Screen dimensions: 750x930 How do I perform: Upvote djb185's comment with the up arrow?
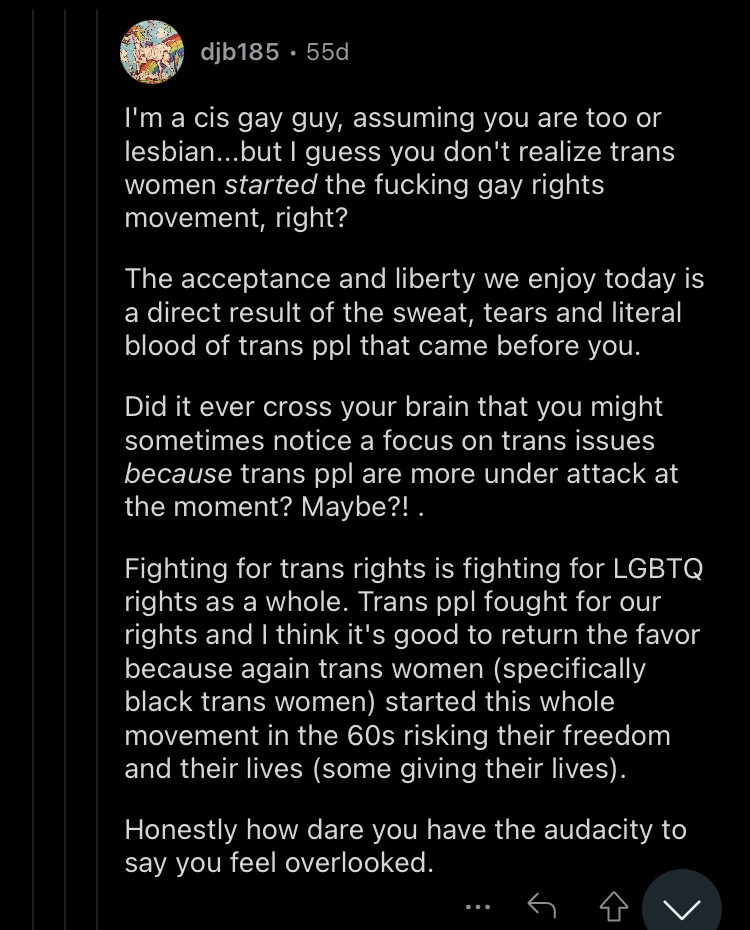pyautogui.click(x=614, y=906)
